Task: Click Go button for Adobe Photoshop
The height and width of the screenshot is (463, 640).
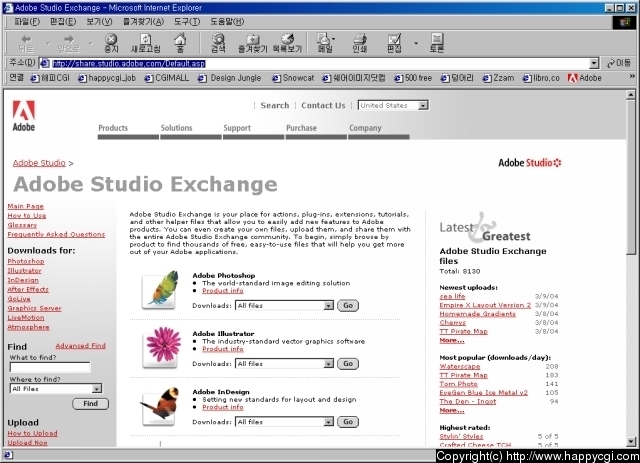Action: click(348, 305)
